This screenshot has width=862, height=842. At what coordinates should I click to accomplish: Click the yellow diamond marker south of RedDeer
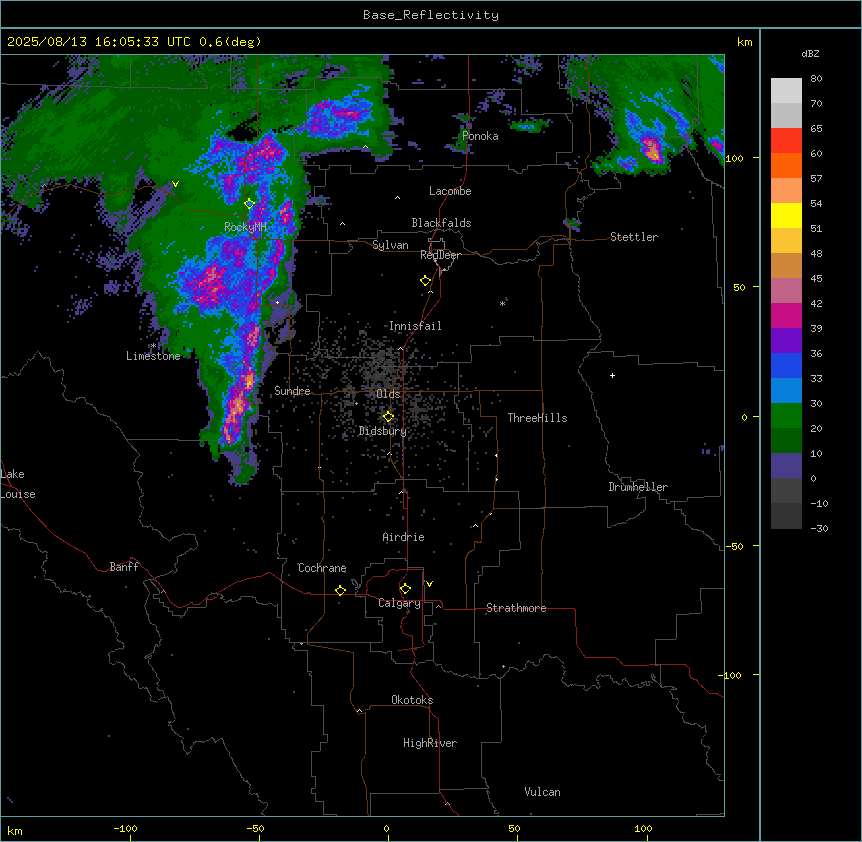click(426, 281)
